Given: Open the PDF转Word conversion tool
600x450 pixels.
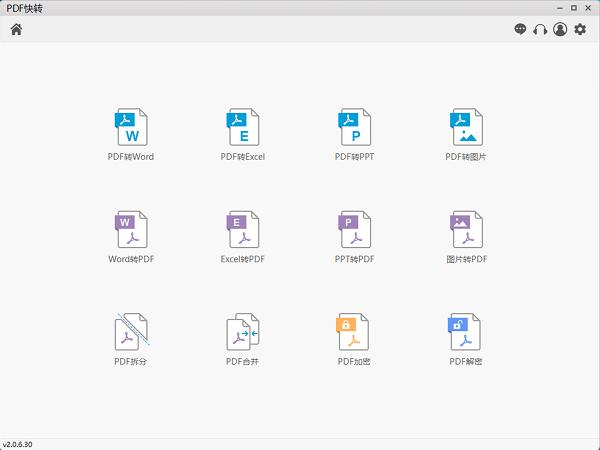Looking at the screenshot, I should [x=131, y=128].
